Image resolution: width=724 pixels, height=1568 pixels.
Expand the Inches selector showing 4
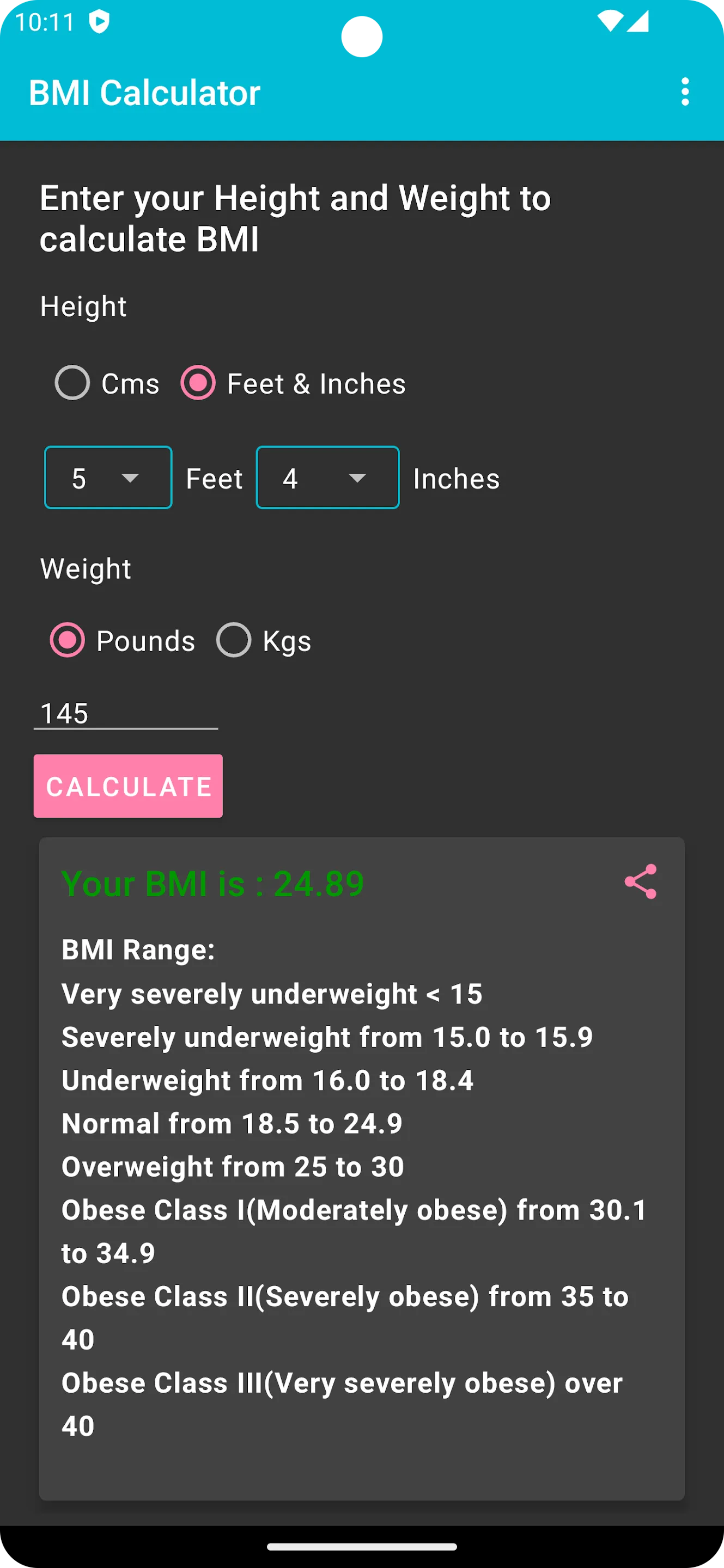pyautogui.click(x=327, y=477)
